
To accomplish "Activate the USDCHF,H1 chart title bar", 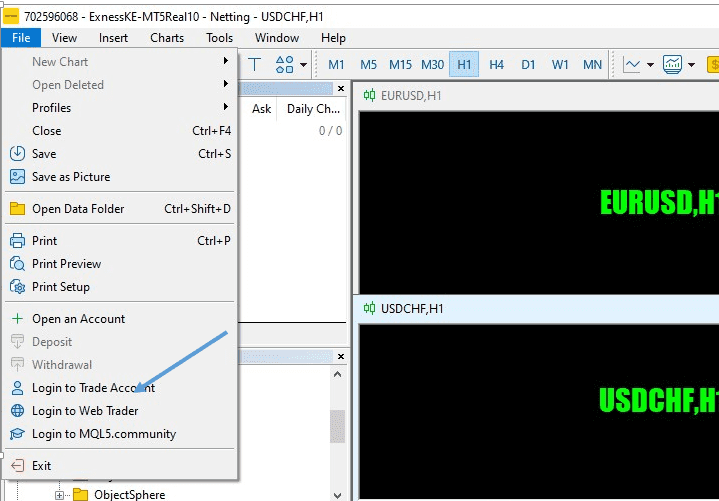I will tap(536, 308).
